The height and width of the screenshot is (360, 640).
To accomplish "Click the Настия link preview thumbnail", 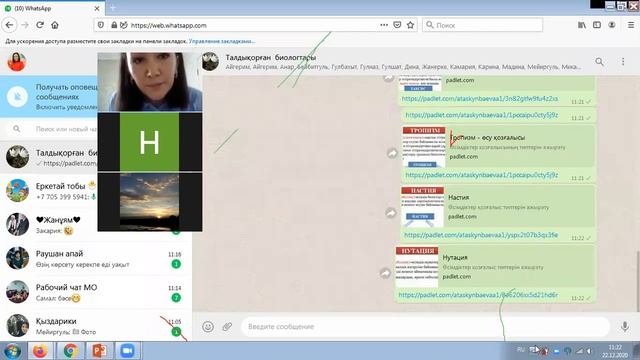I will pyautogui.click(x=422, y=207).
